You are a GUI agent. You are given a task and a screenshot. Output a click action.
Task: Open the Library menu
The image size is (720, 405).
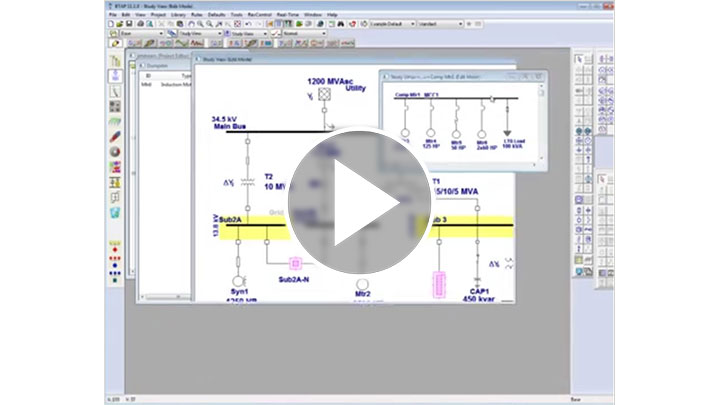(x=178, y=15)
